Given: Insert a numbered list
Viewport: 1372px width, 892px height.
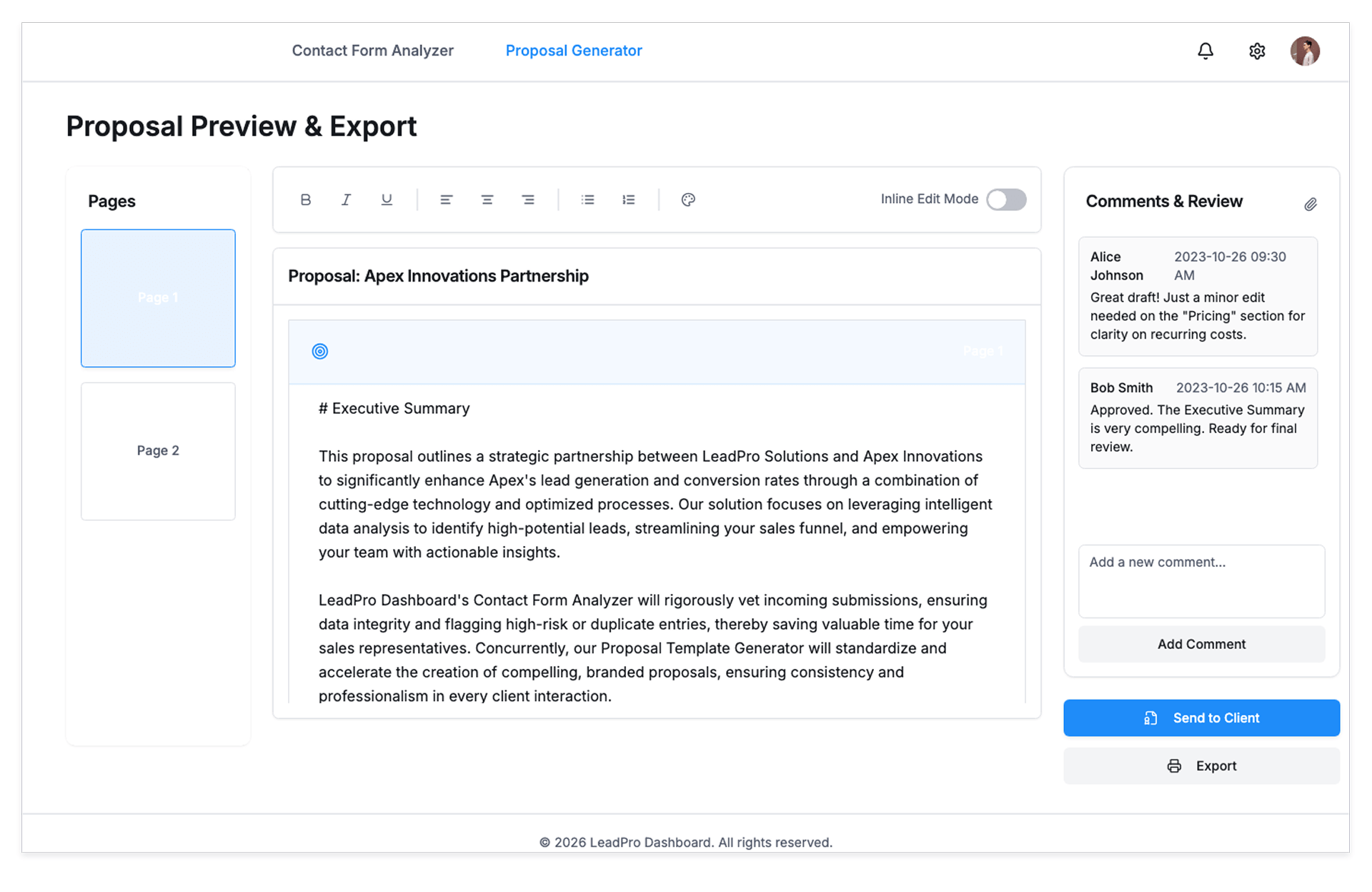Looking at the screenshot, I should click(x=628, y=199).
